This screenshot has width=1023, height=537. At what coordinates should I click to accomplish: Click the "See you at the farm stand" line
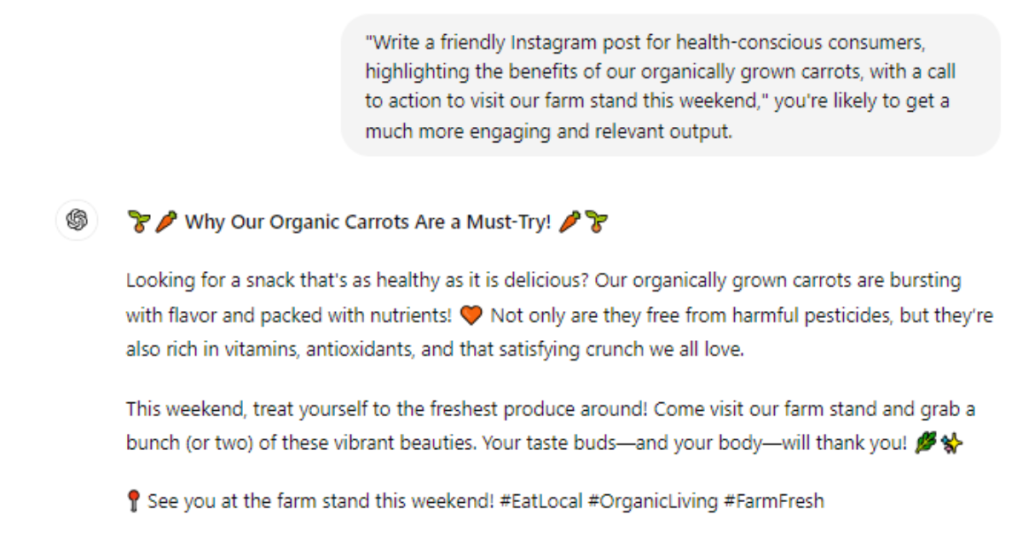click(320, 502)
